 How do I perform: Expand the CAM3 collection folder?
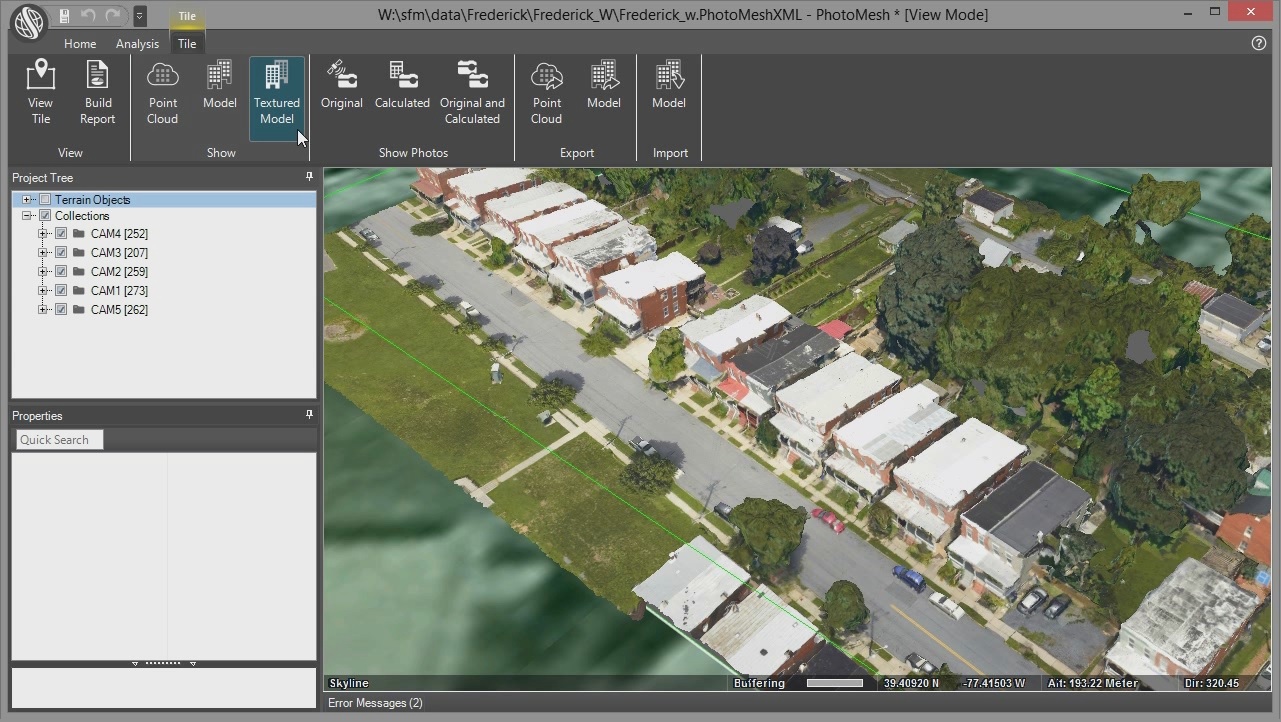[43, 252]
